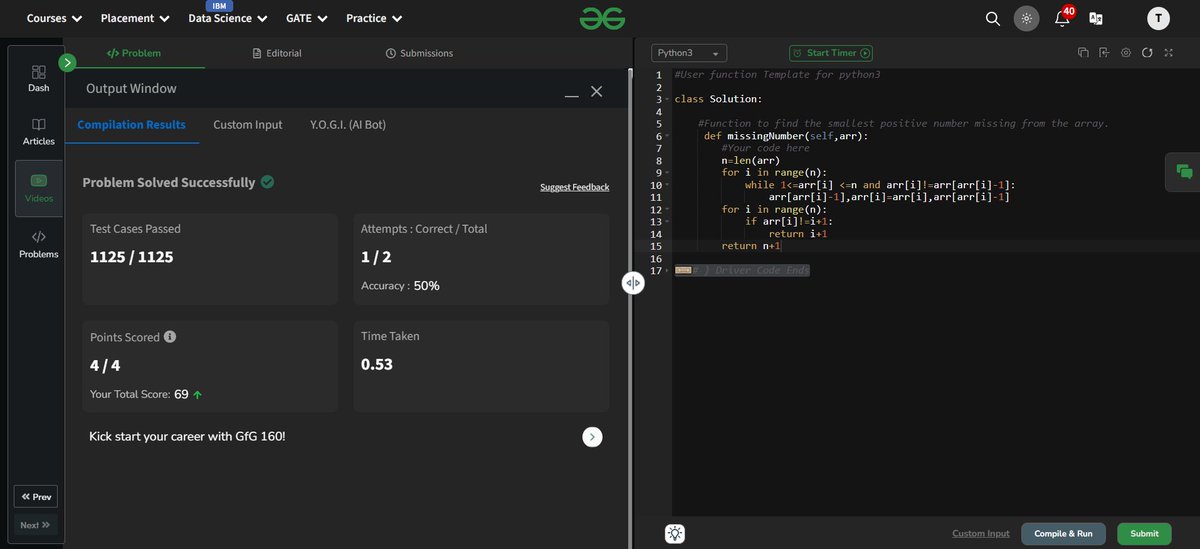
Task: Expand the Courses dropdown menu
Action: coord(54,18)
